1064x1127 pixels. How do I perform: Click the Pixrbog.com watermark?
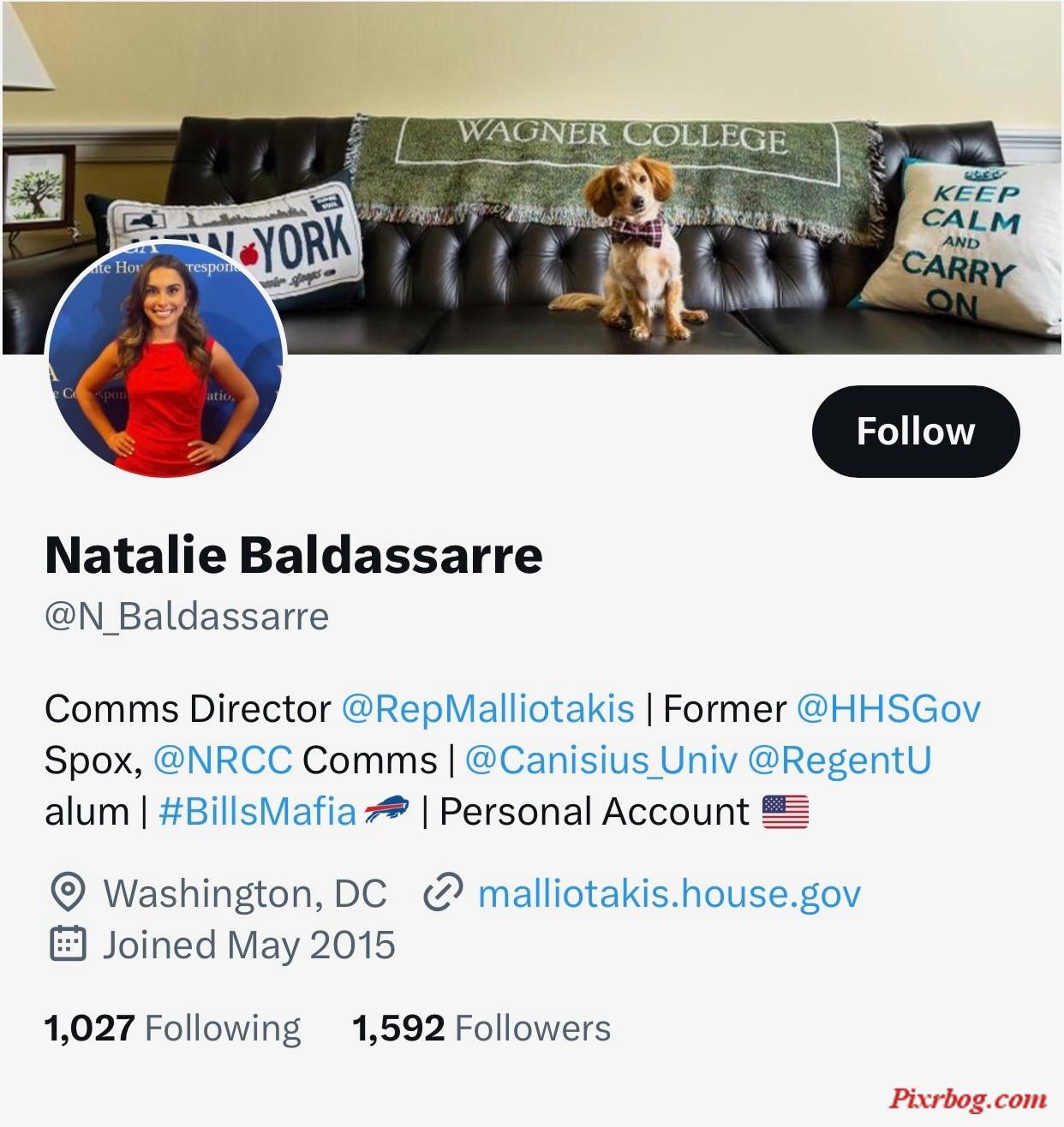967,1099
